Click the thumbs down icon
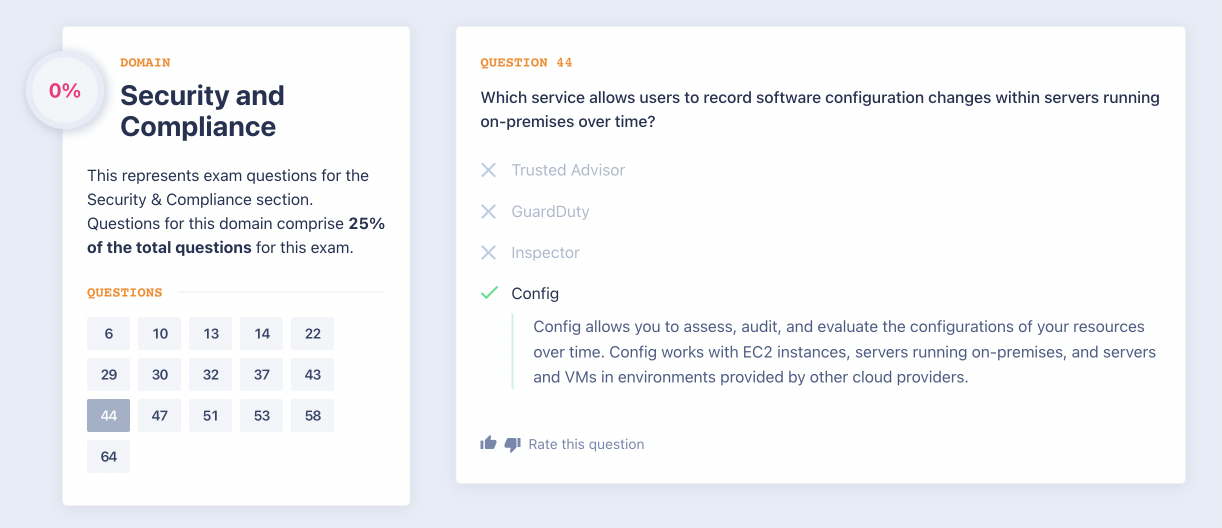 coord(513,444)
